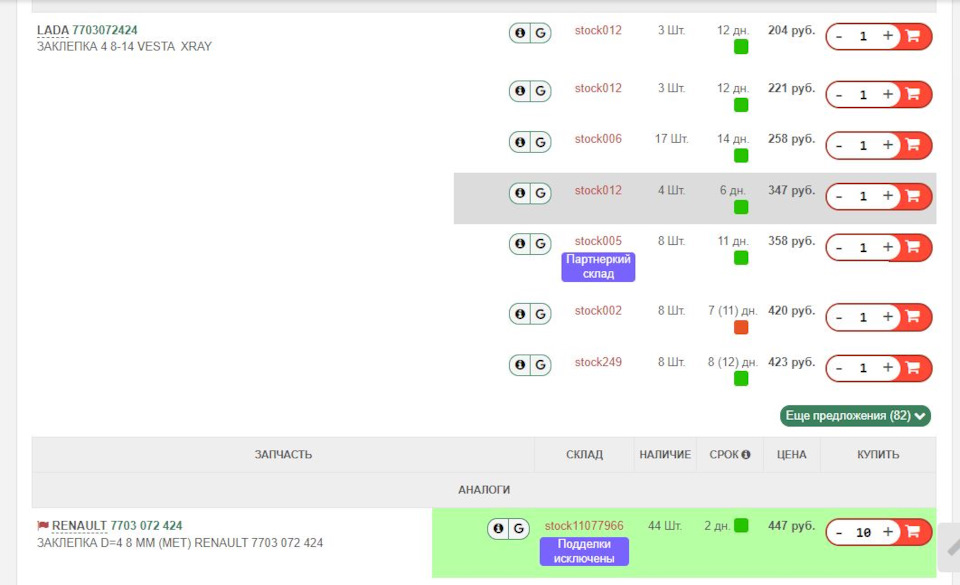
Task: Add the 258 руб. offer to cart
Action: 913,145
